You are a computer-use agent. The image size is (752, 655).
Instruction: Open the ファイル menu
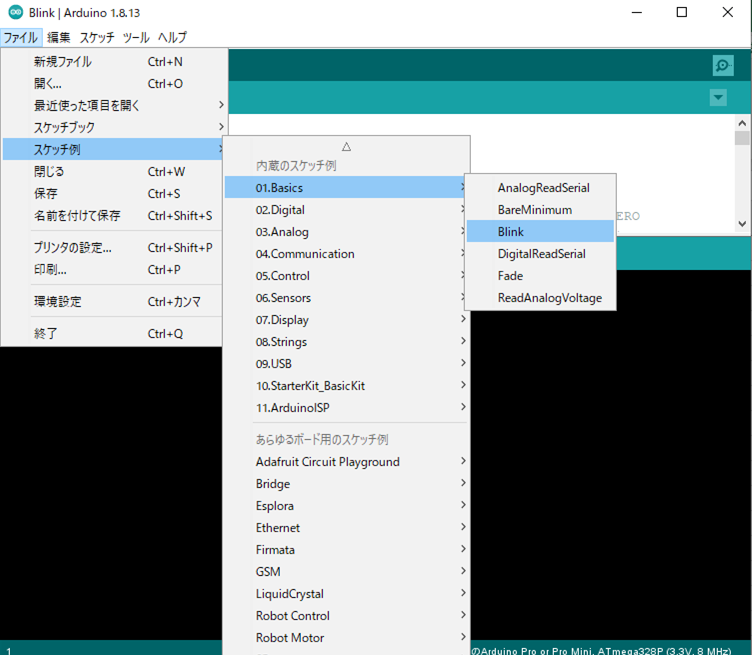tap(21, 37)
